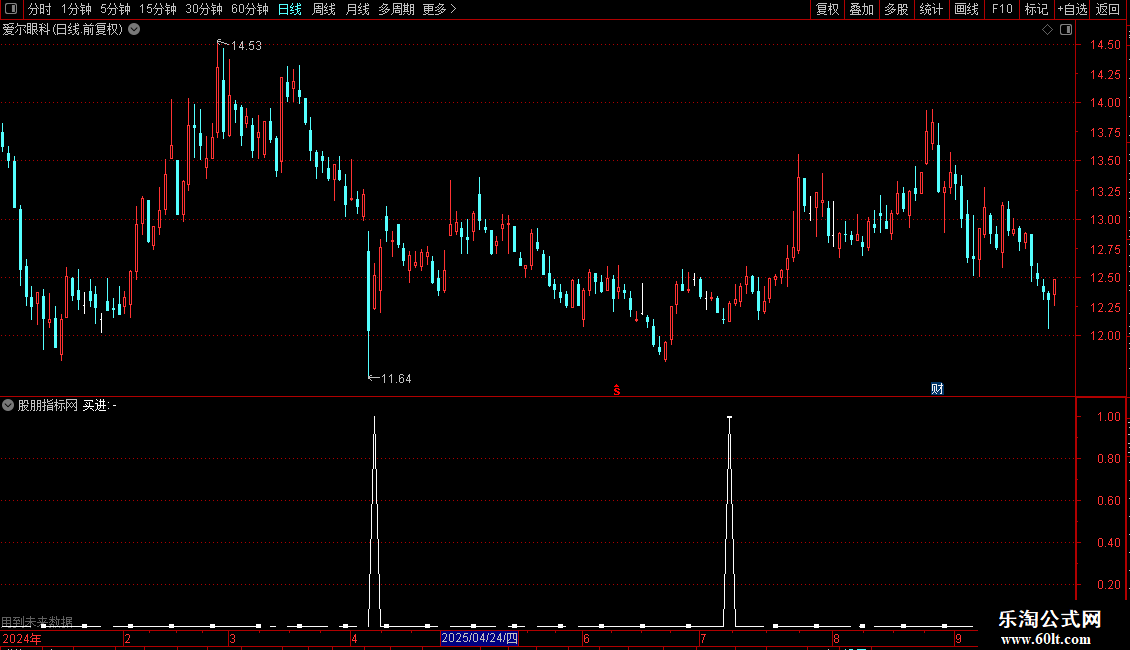Expand the 爱尔眼科 chart title dropdown
Screen dimensions: 1130x650
(x=134, y=30)
